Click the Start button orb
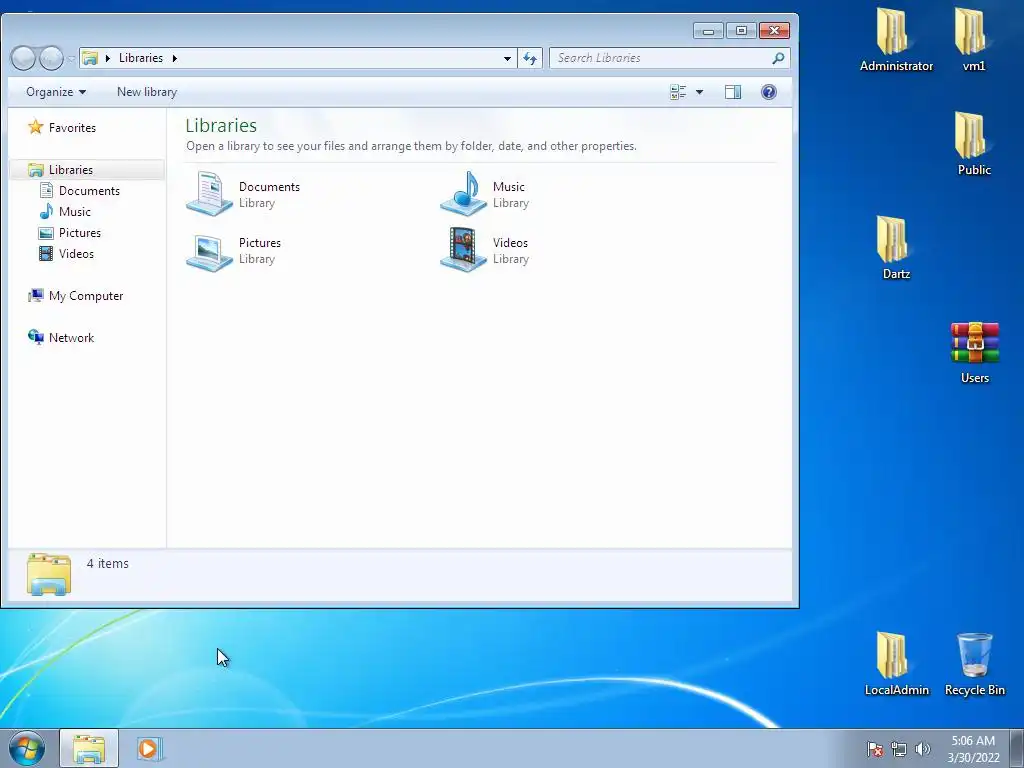Image resolution: width=1024 pixels, height=768 pixels. [27, 748]
